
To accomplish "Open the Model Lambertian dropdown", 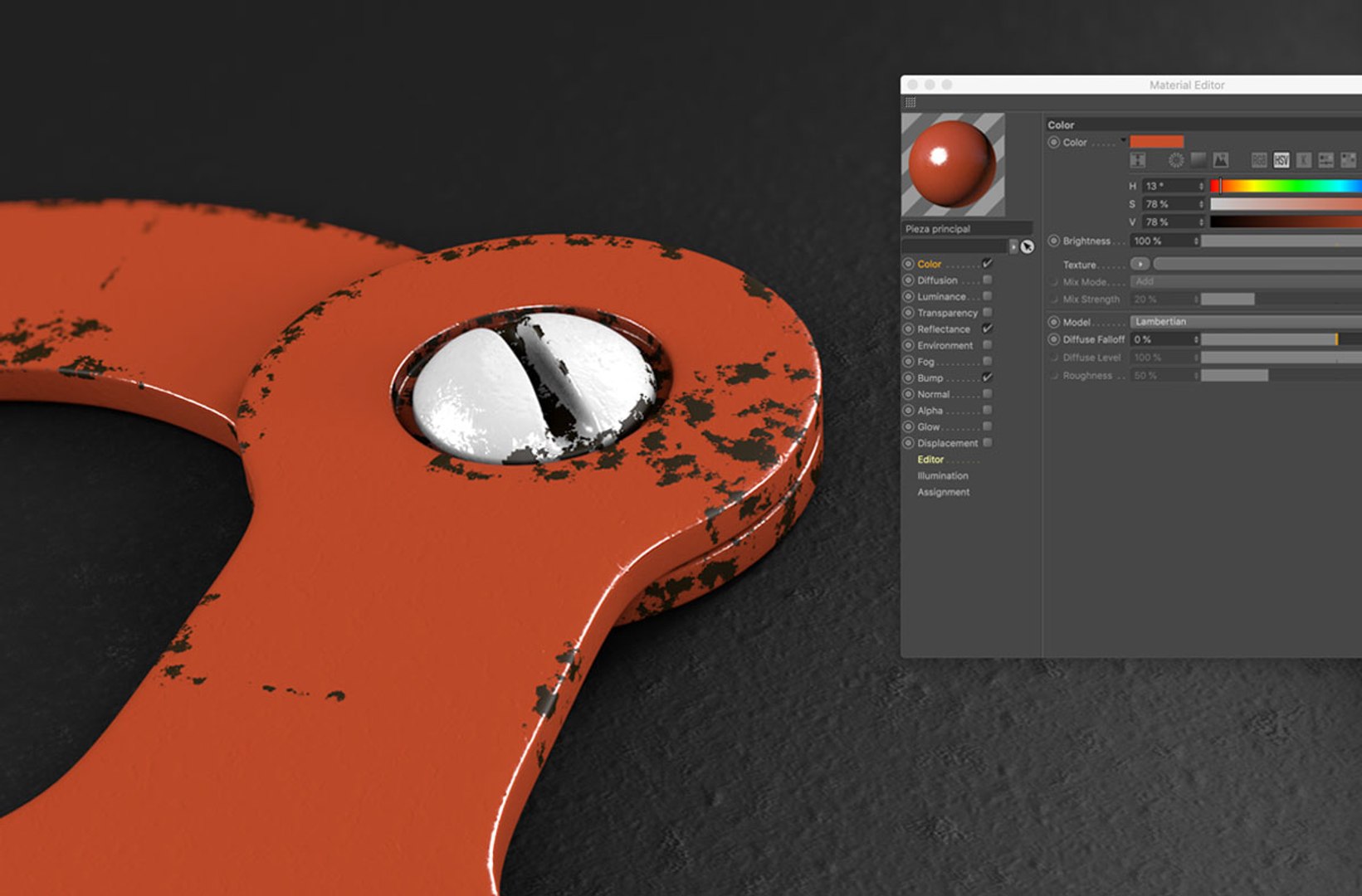I will 1246,322.
